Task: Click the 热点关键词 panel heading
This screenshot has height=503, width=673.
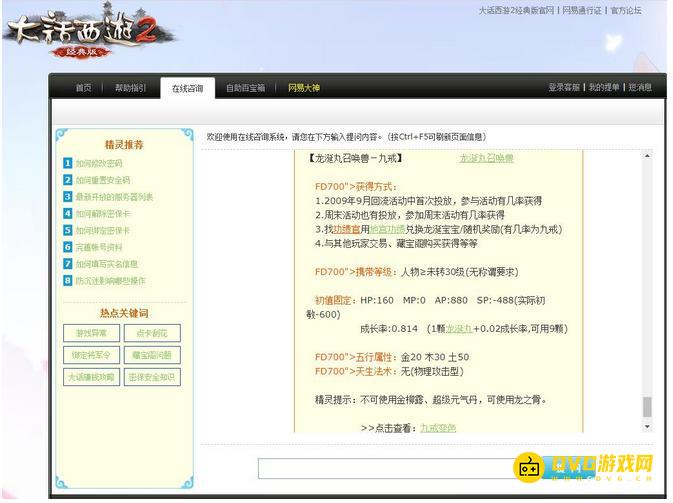Action: (124, 313)
